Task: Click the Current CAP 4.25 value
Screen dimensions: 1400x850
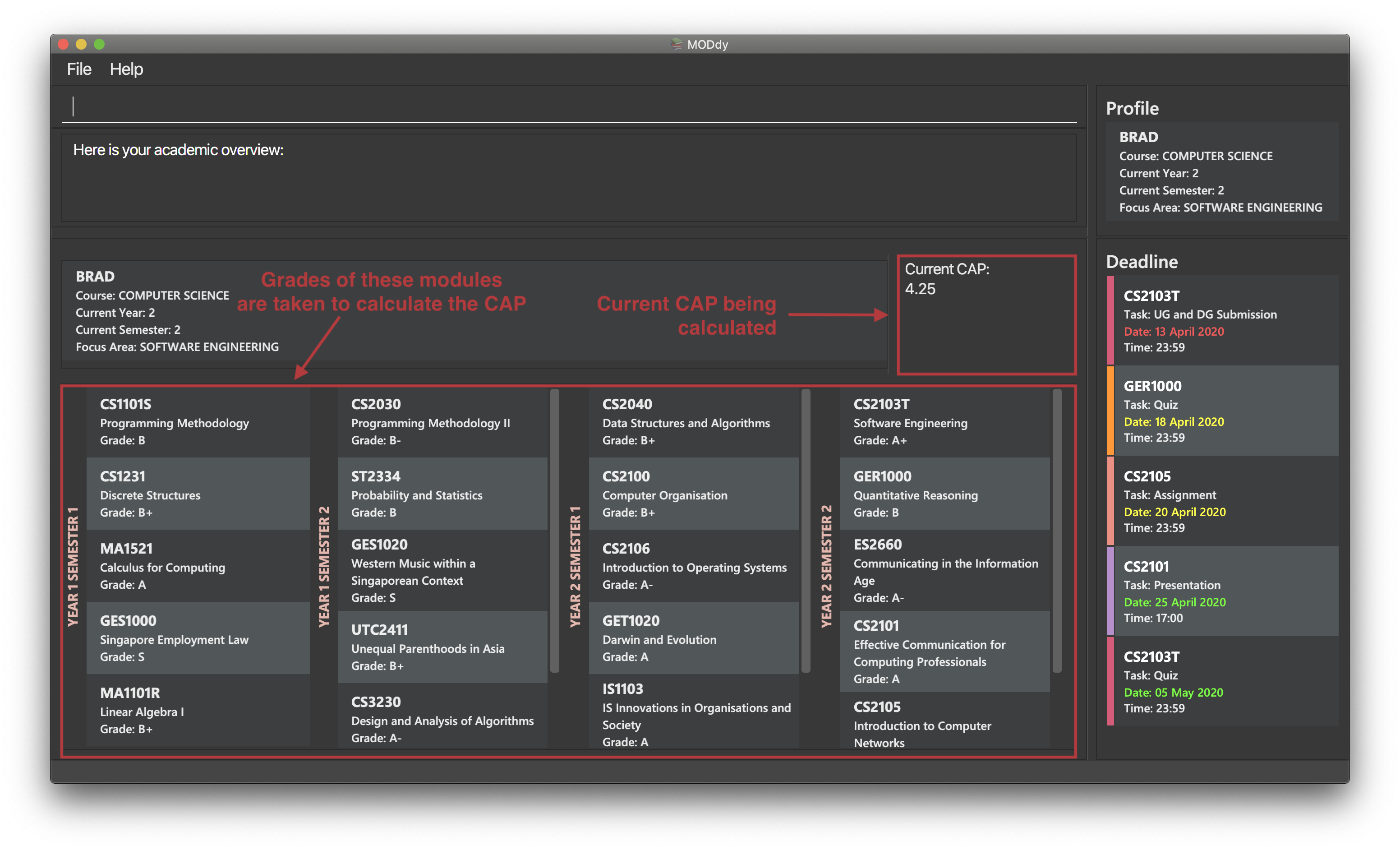Action: click(920, 289)
